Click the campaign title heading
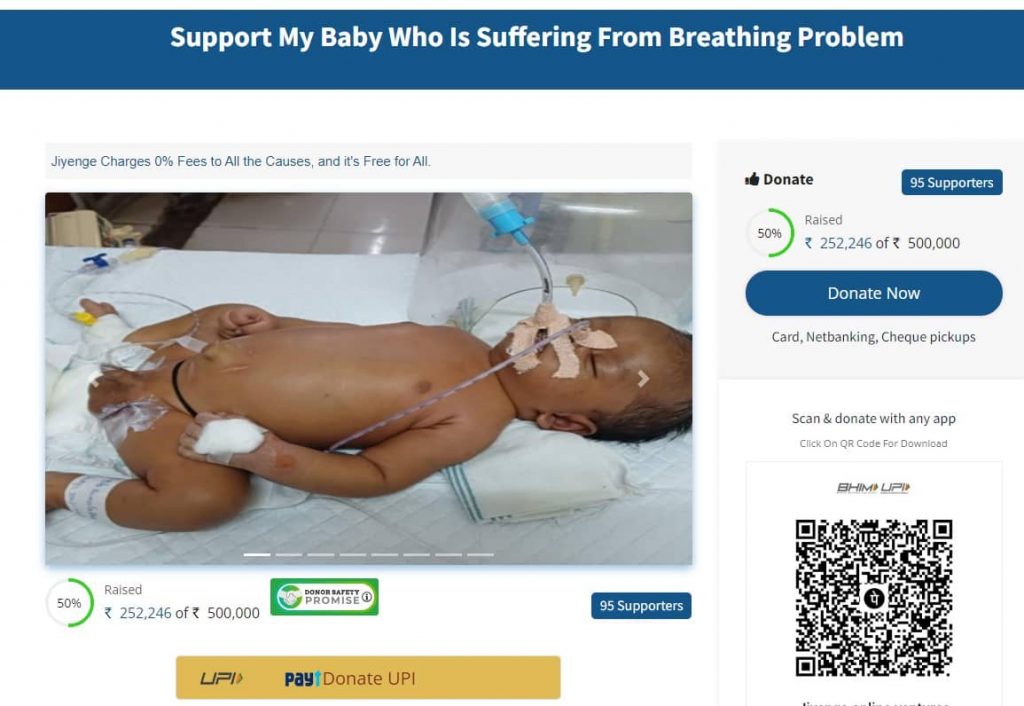1024x706 pixels. click(x=537, y=37)
